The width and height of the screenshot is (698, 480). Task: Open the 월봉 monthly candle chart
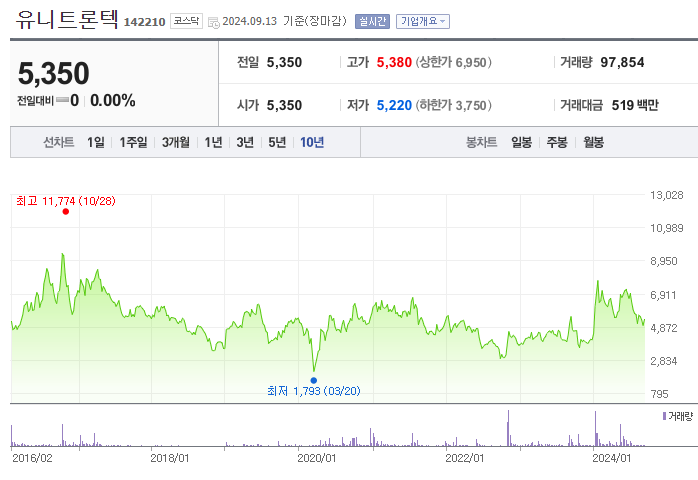pos(593,142)
